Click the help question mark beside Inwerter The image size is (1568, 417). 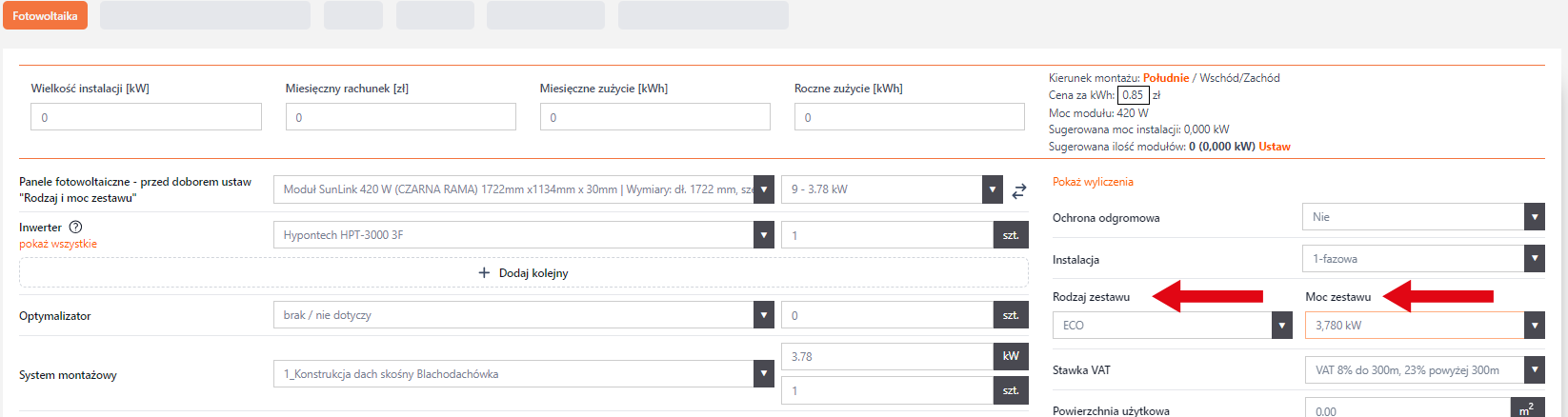pyautogui.click(x=76, y=228)
